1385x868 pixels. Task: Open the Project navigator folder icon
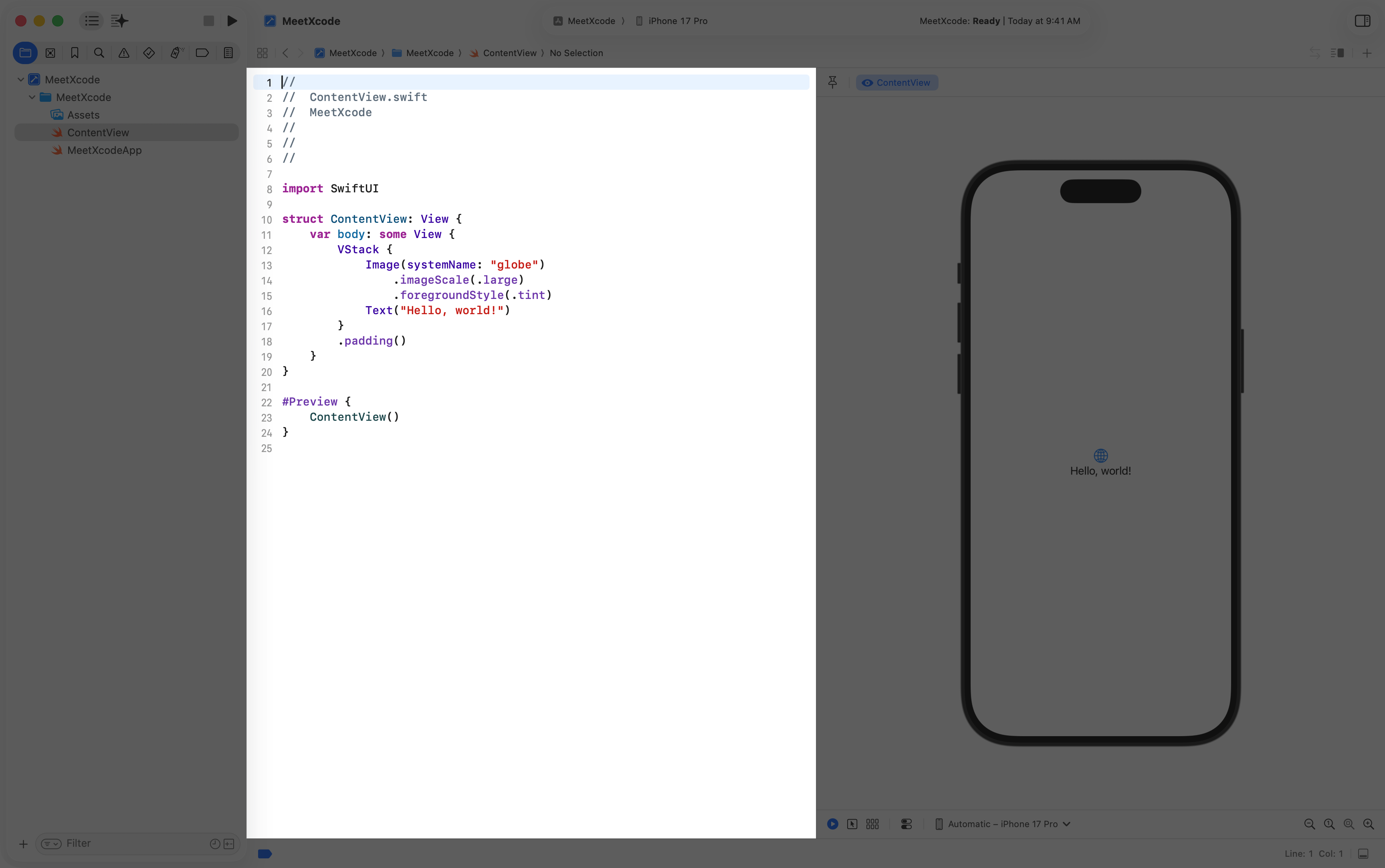pos(25,53)
